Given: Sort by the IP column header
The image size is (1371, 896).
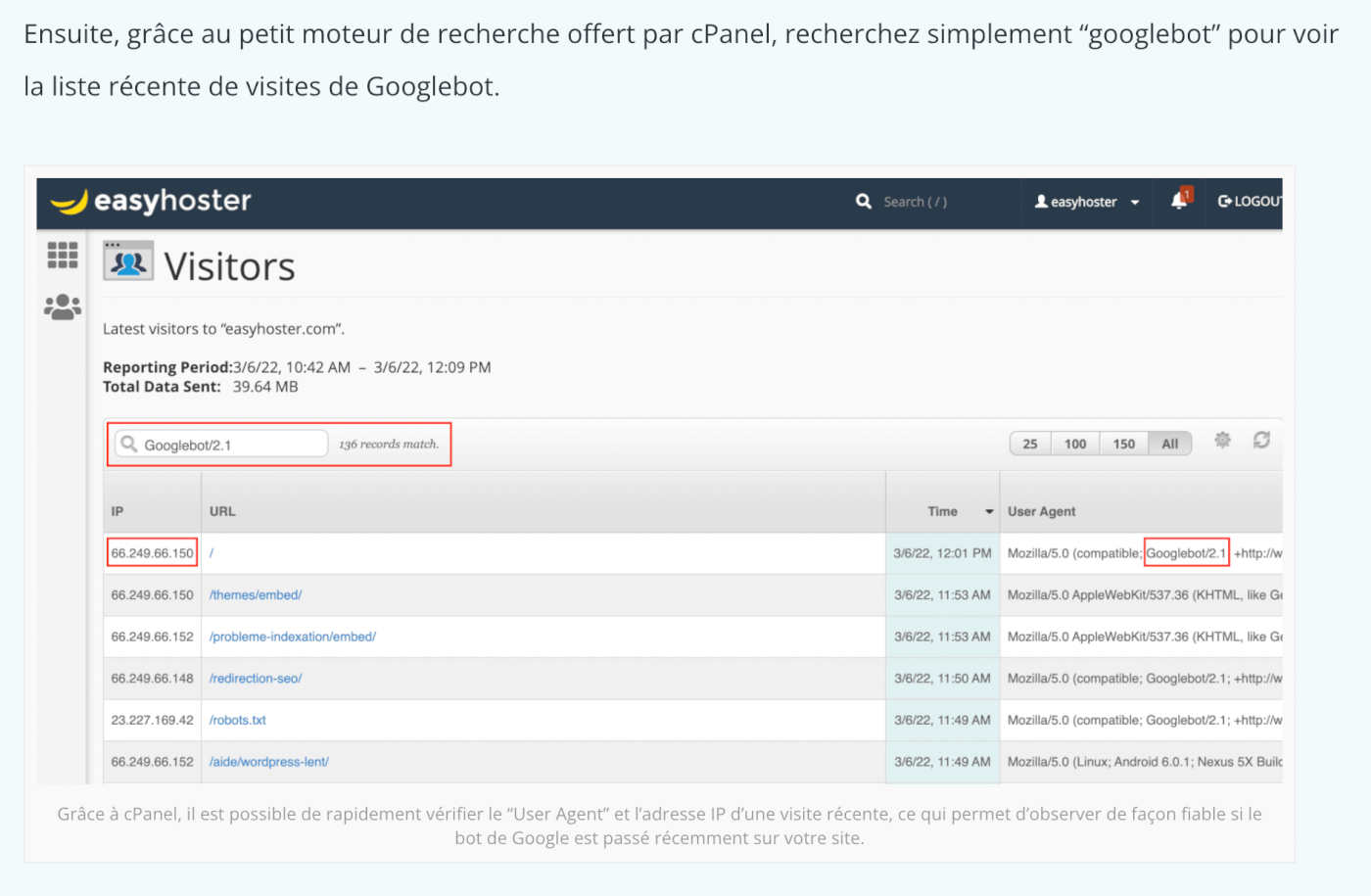Looking at the screenshot, I should tap(118, 511).
